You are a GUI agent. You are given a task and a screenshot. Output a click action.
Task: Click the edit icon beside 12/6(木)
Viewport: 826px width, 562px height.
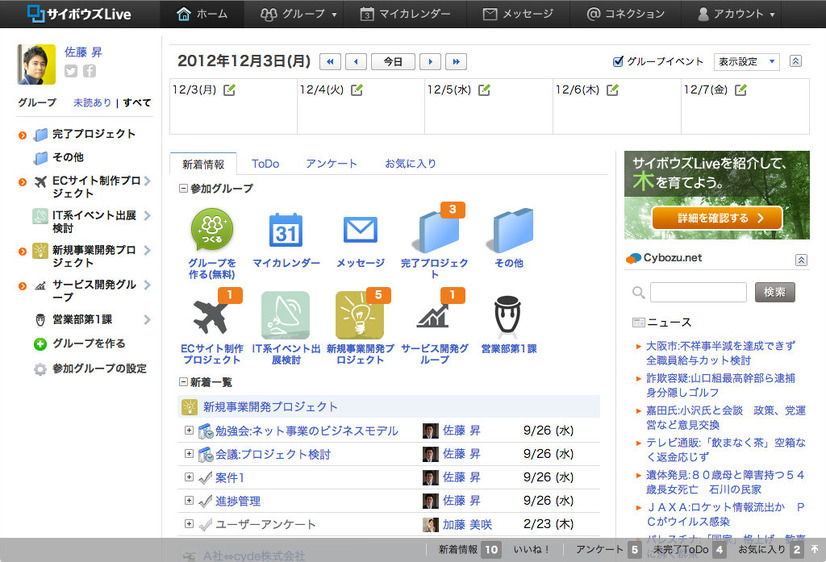pyautogui.click(x=612, y=90)
